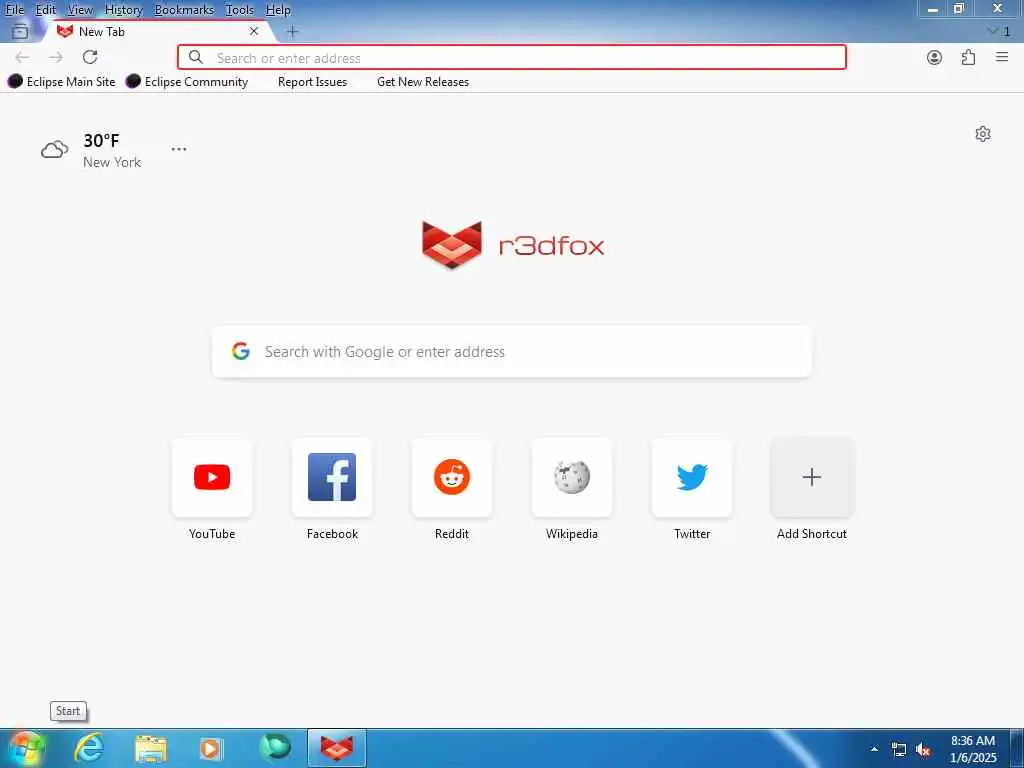This screenshot has width=1024, height=768.
Task: Toggle the muted volume tray icon
Action: click(x=923, y=750)
